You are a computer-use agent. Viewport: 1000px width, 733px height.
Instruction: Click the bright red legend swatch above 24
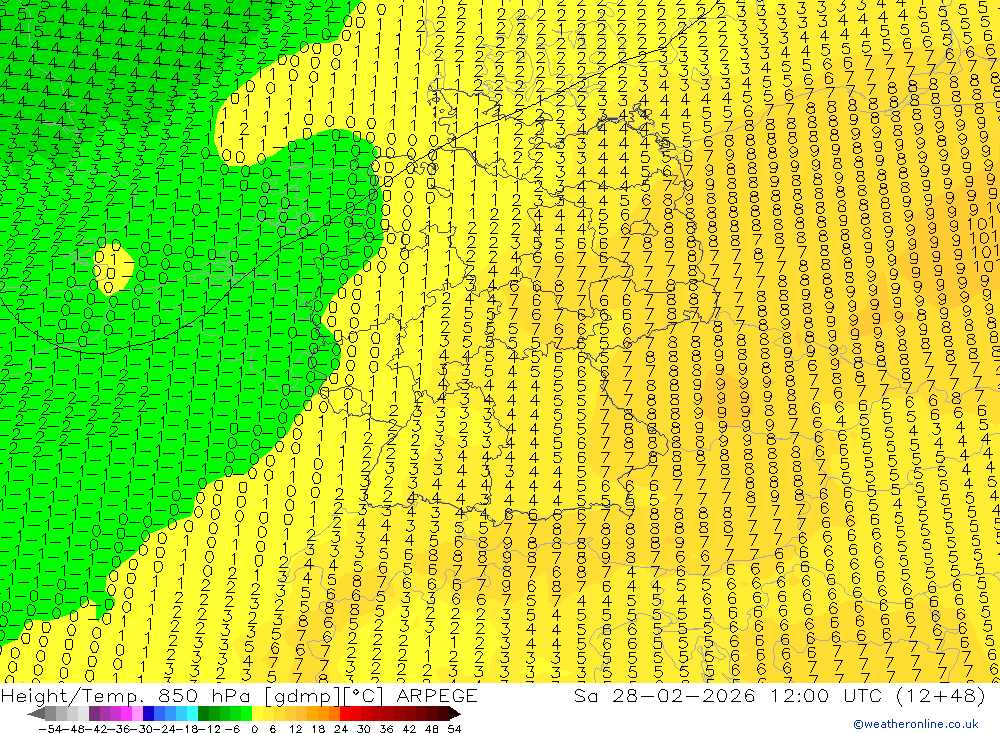click(345, 714)
